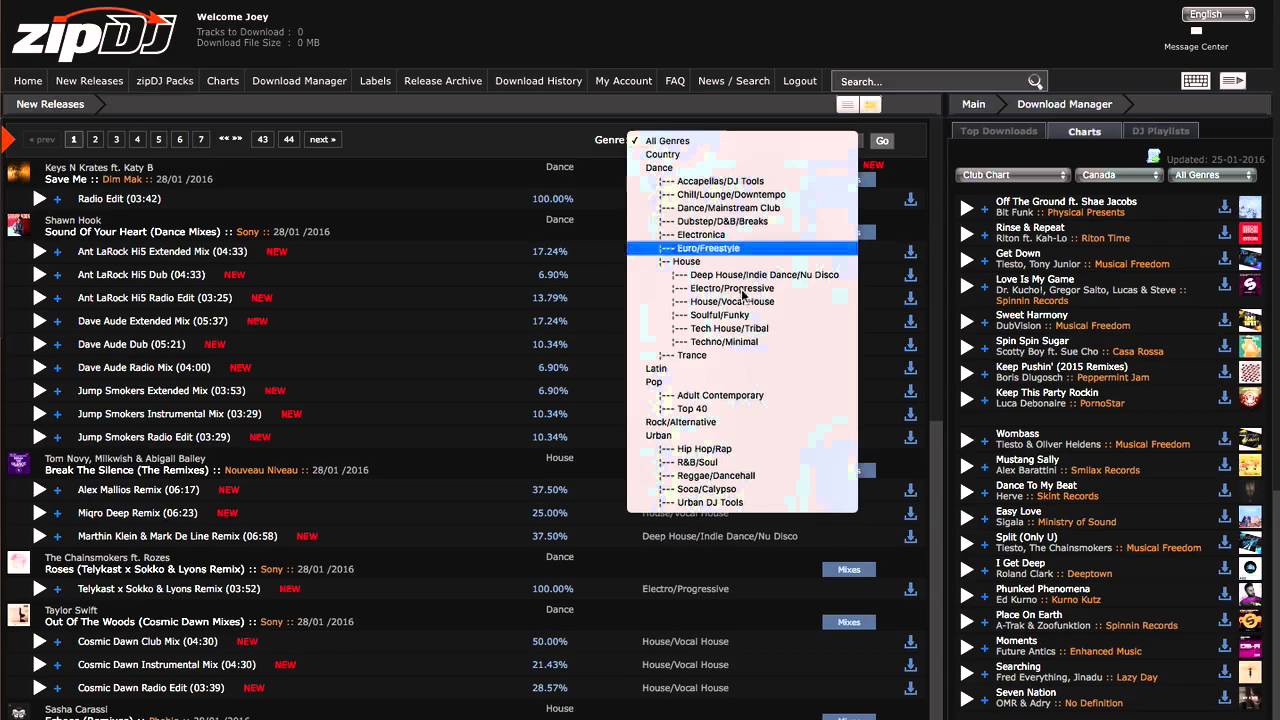Choose Hip Hop/Rap from genre list
Viewport: 1280px width, 720px height.
click(x=742, y=449)
